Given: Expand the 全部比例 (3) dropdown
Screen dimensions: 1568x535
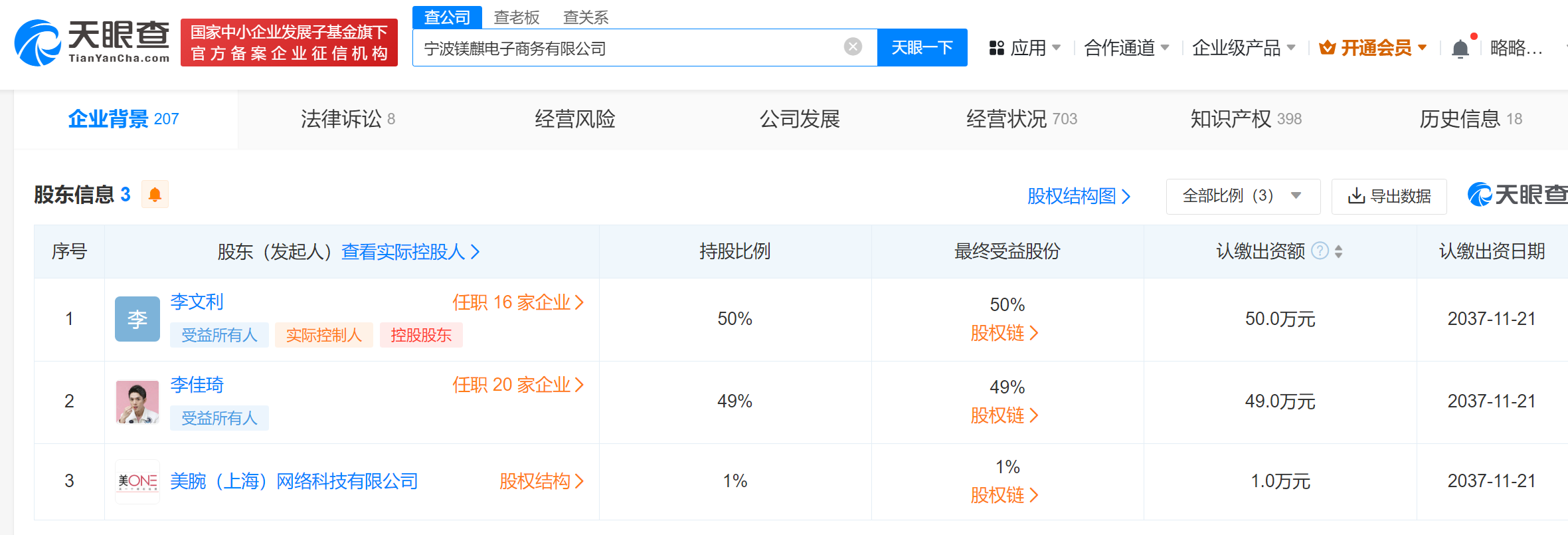Looking at the screenshot, I should tap(1243, 196).
